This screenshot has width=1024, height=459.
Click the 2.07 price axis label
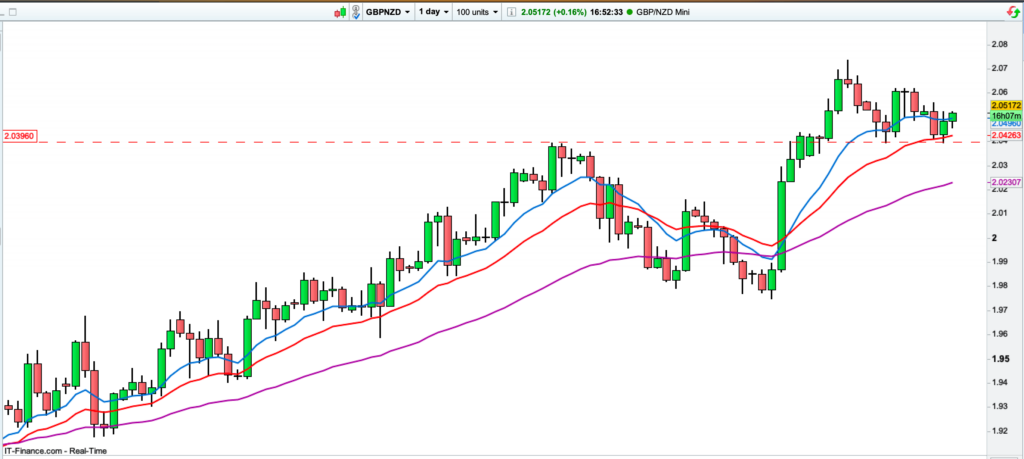tap(1000, 68)
